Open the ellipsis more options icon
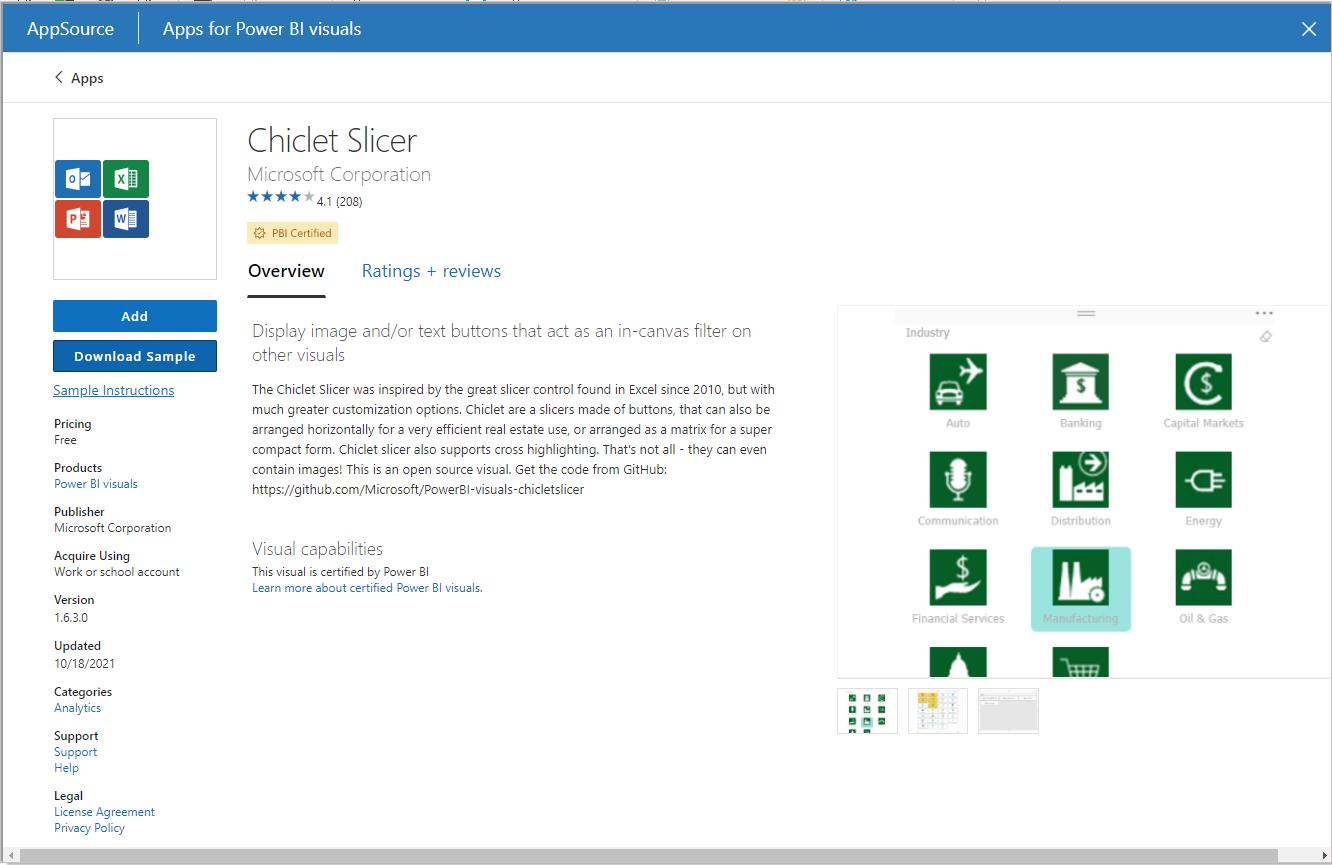1332x865 pixels. (x=1264, y=314)
